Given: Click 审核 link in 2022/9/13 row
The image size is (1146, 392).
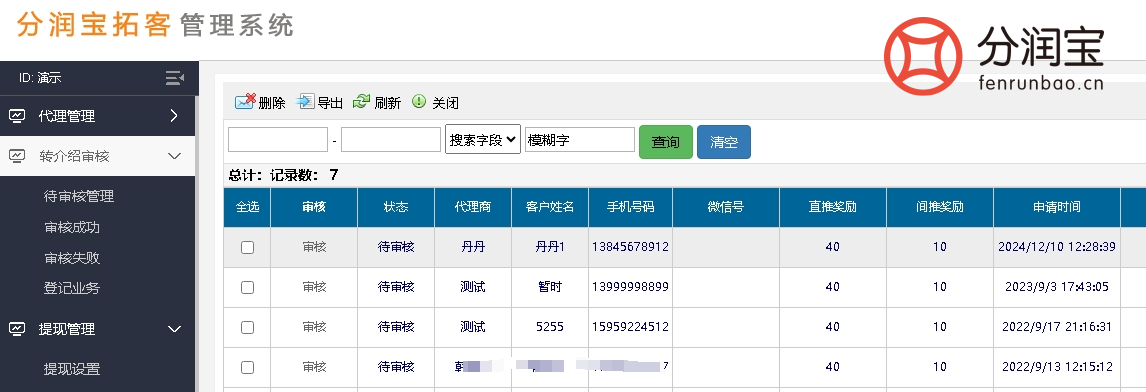Looking at the screenshot, I should pyautogui.click(x=314, y=366).
